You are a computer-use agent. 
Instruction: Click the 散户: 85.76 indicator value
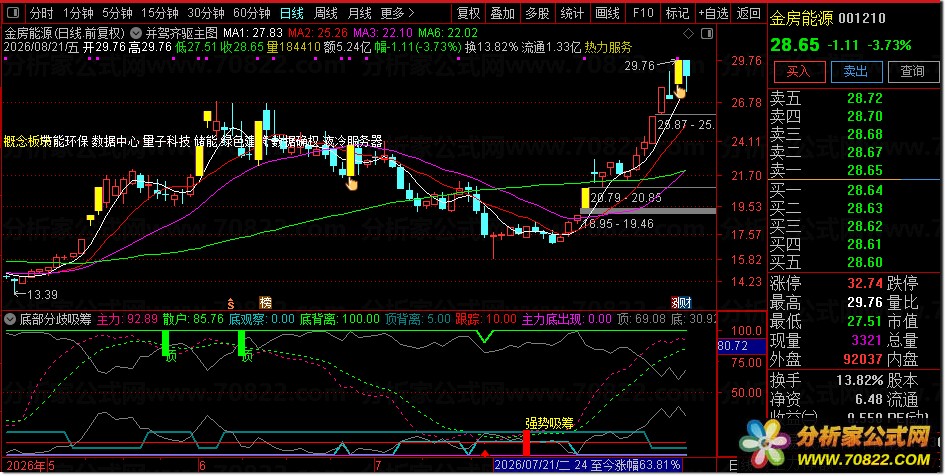[193, 319]
